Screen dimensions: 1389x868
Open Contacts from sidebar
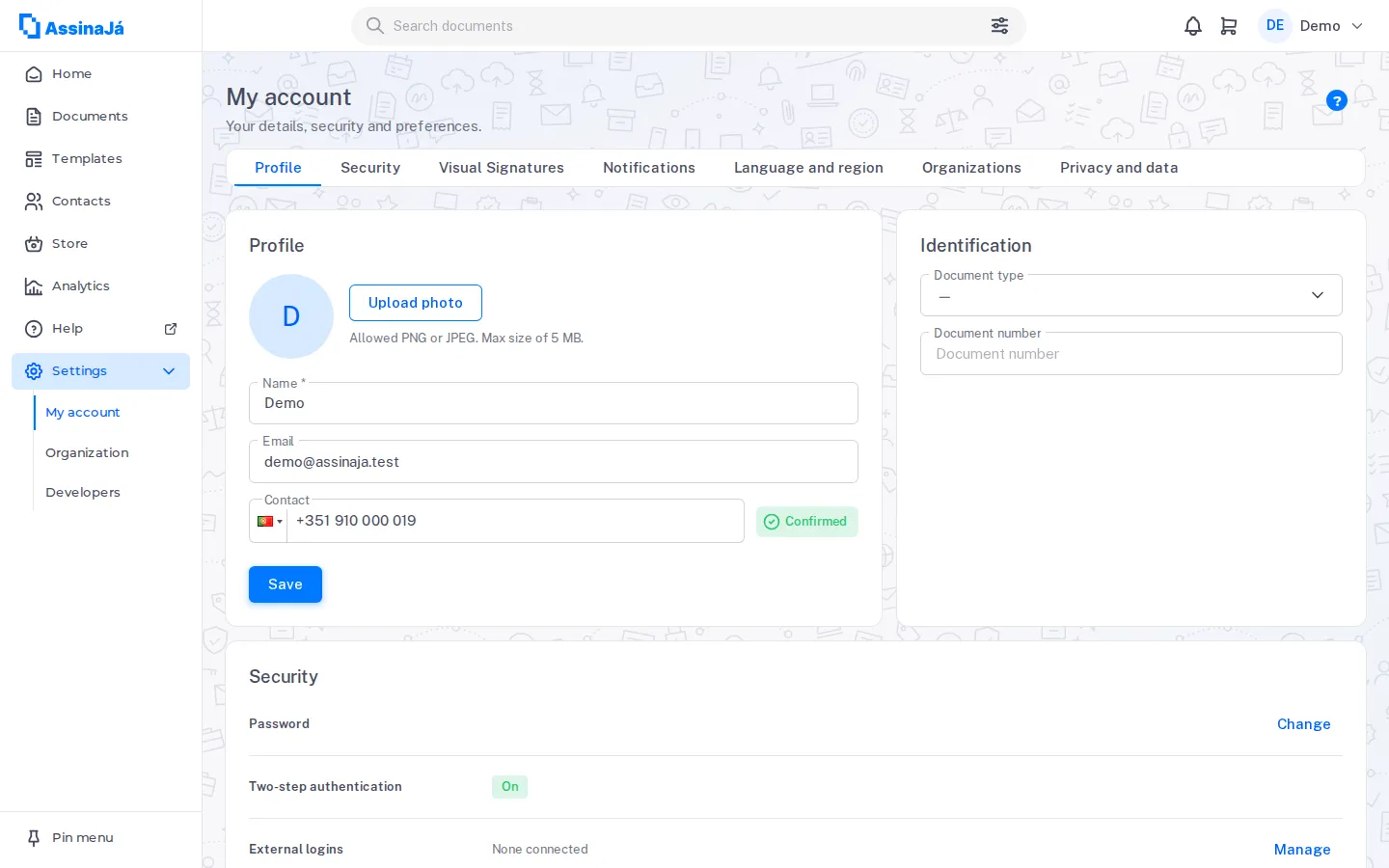pos(100,202)
